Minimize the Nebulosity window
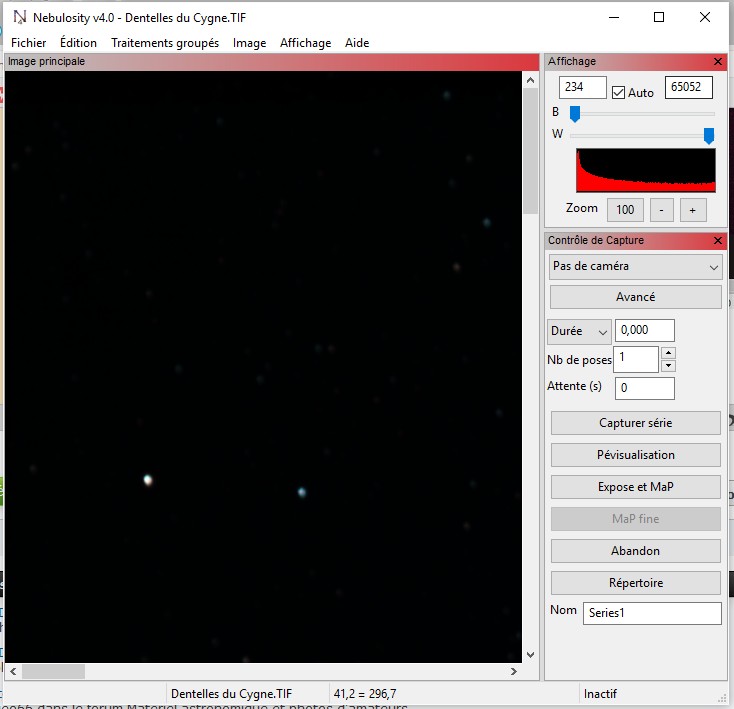Screen dimensions: 734x709 click(614, 17)
